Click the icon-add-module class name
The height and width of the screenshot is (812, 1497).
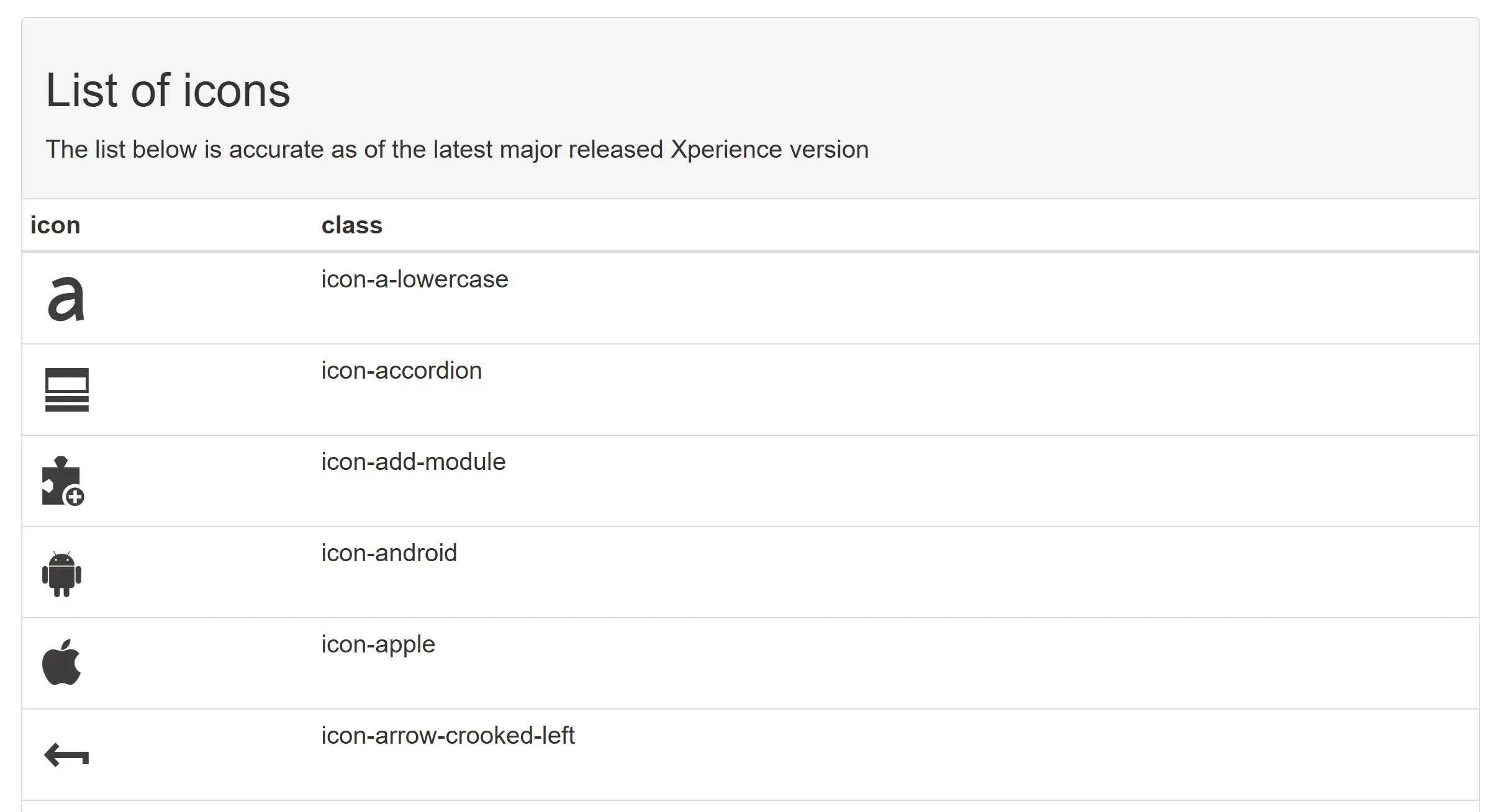[413, 462]
